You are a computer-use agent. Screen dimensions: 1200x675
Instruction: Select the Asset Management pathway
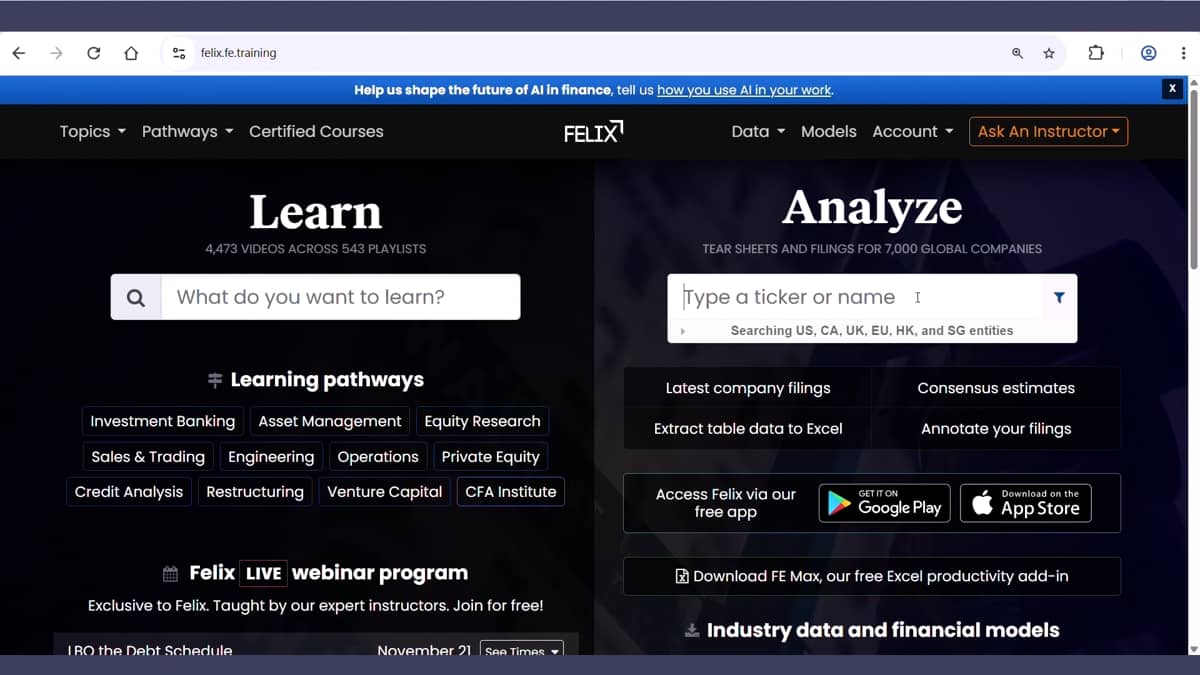[x=330, y=421]
